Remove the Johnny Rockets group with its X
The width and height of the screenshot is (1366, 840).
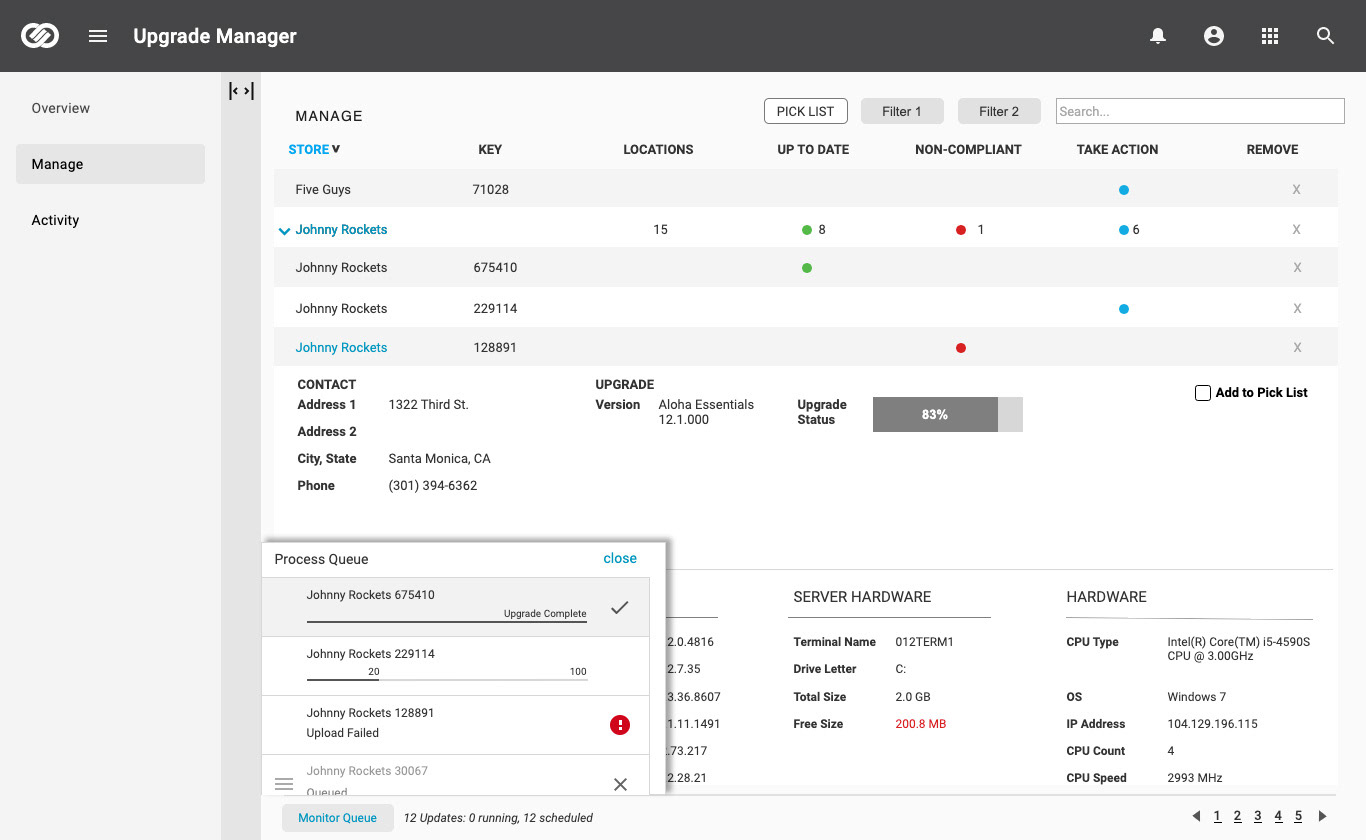[1297, 230]
